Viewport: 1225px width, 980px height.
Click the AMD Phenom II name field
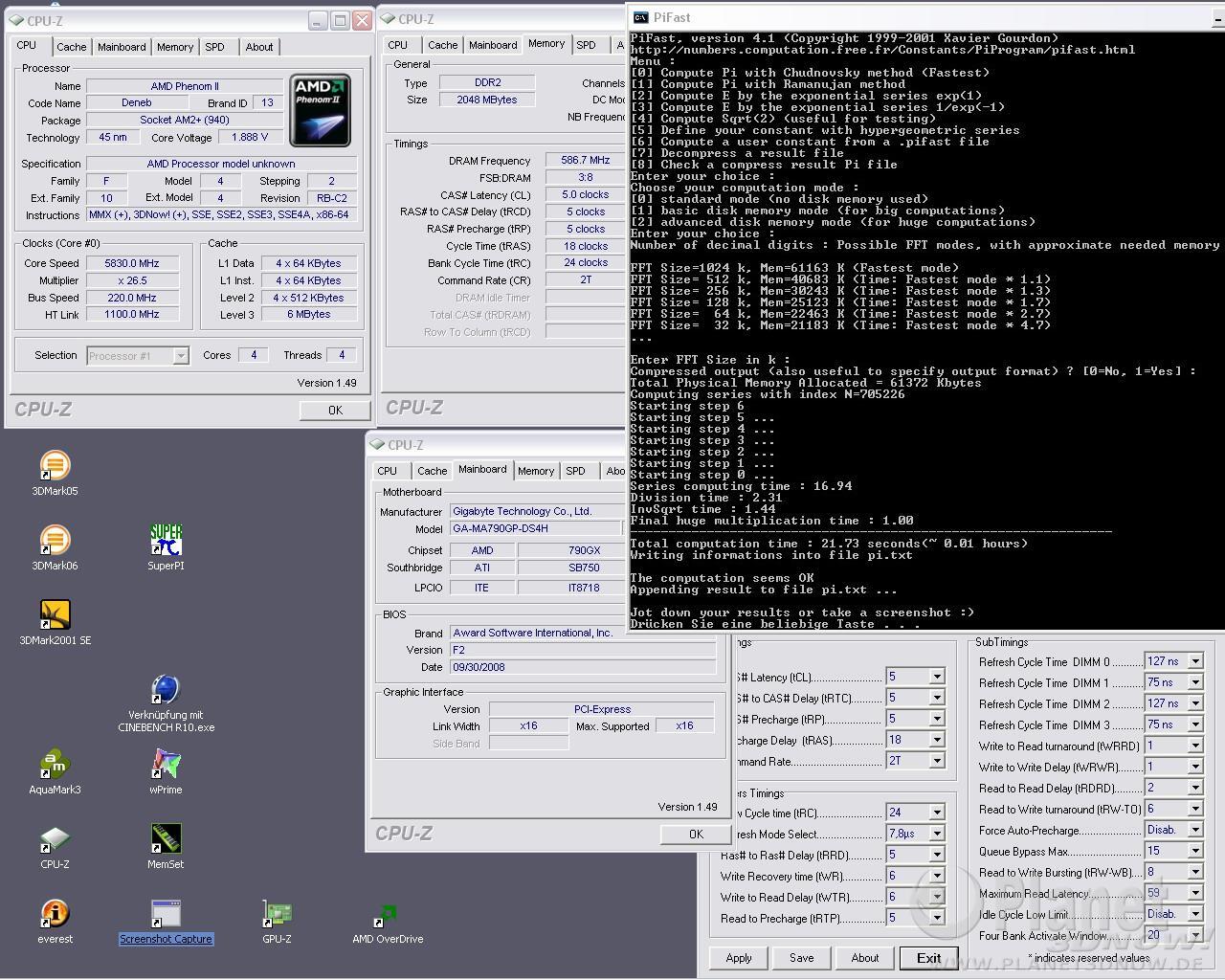click(x=185, y=86)
